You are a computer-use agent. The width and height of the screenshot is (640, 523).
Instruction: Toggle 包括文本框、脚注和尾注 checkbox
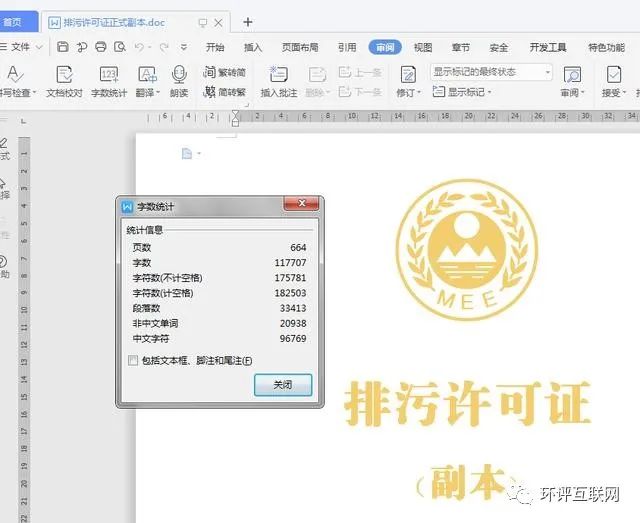pyautogui.click(x=133, y=360)
